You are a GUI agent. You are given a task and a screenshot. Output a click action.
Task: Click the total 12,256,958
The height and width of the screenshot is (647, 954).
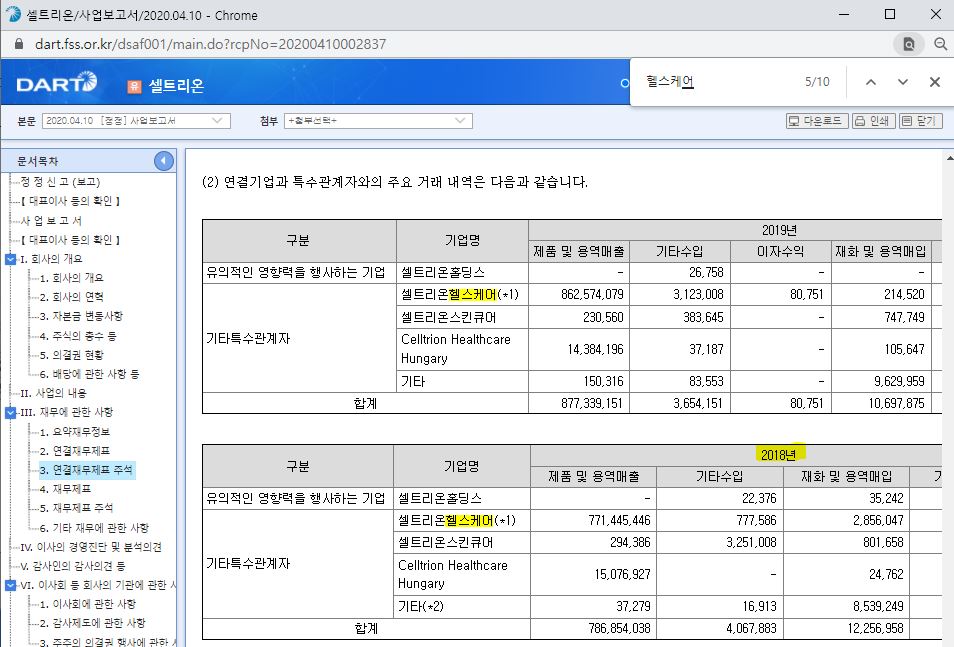(x=876, y=628)
